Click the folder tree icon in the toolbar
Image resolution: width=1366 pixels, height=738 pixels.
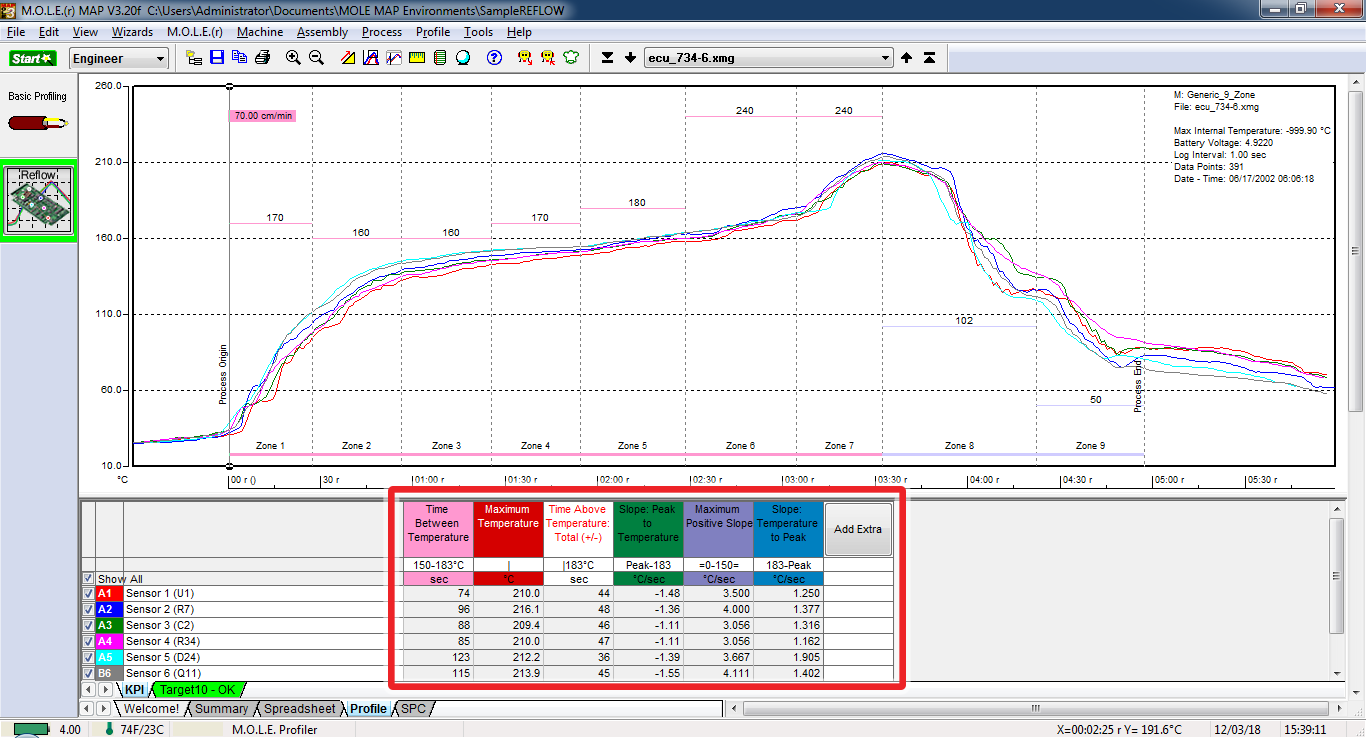point(195,58)
